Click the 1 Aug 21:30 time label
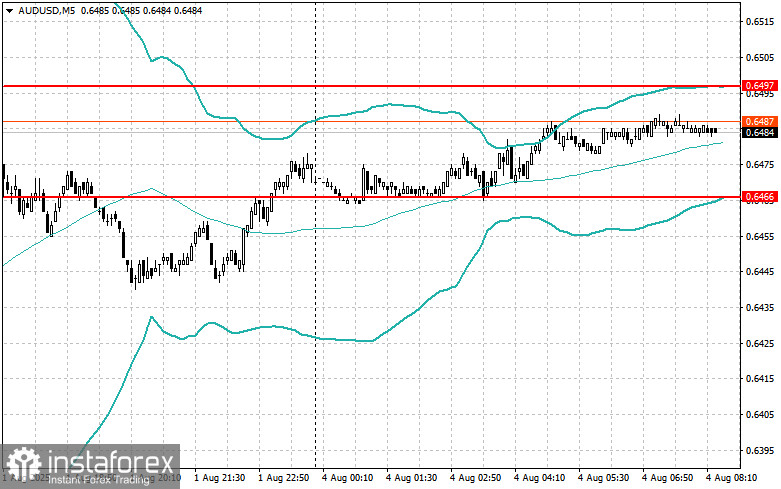The image size is (781, 489). tap(220, 478)
